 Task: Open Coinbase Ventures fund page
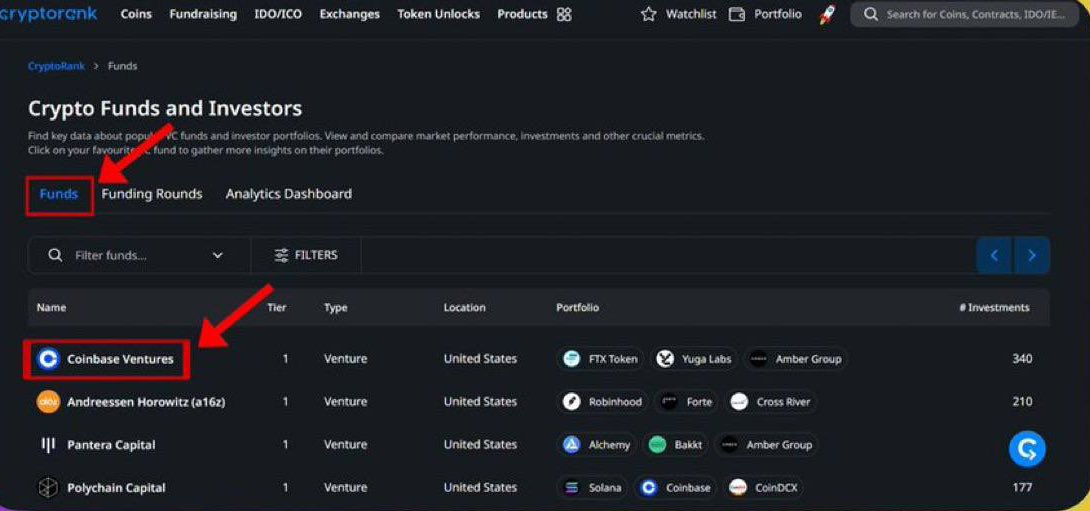tap(120, 359)
